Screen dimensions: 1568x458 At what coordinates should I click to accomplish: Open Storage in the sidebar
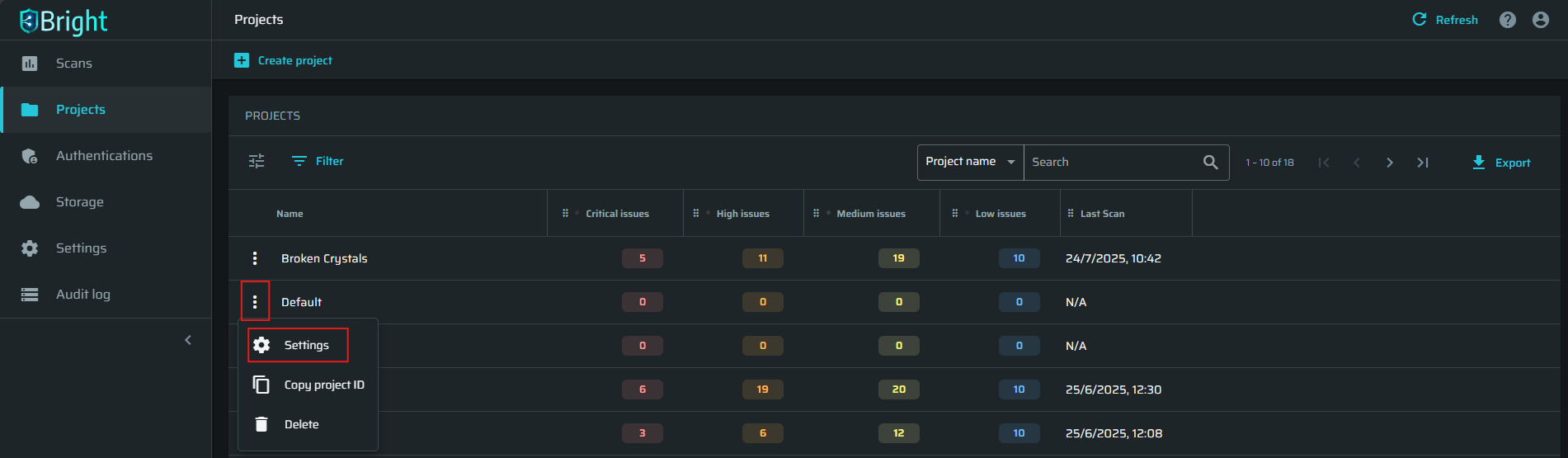click(x=106, y=202)
